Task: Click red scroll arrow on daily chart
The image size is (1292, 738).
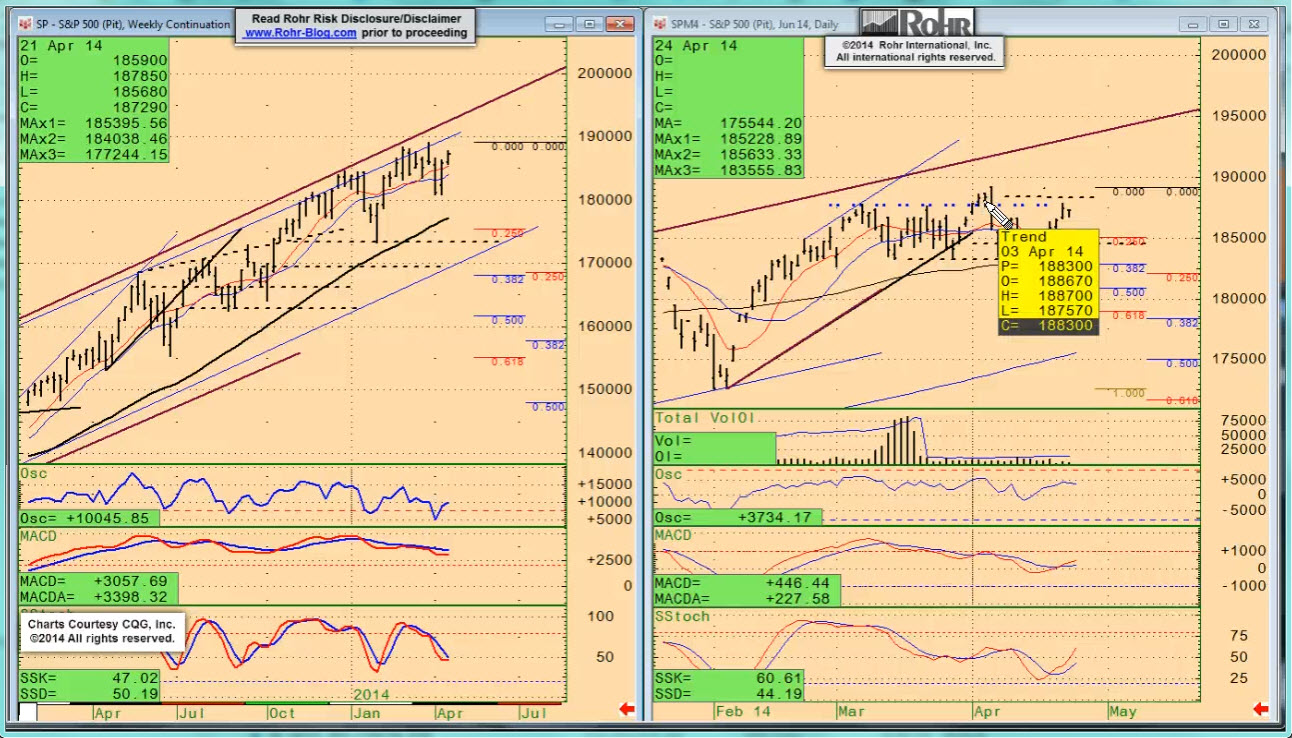Action: pos(1261,710)
